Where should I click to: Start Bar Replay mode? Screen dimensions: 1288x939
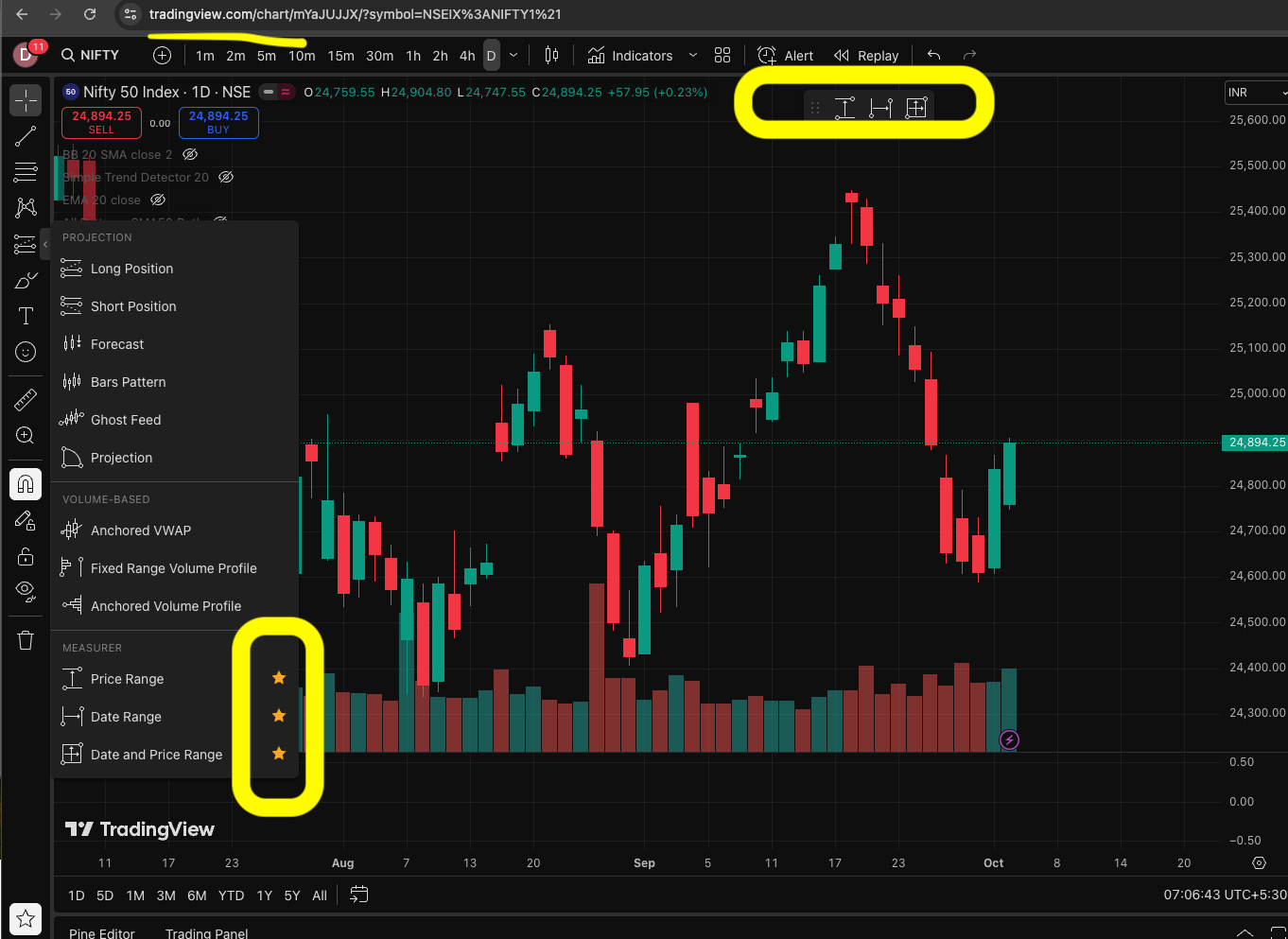pyautogui.click(x=866, y=56)
